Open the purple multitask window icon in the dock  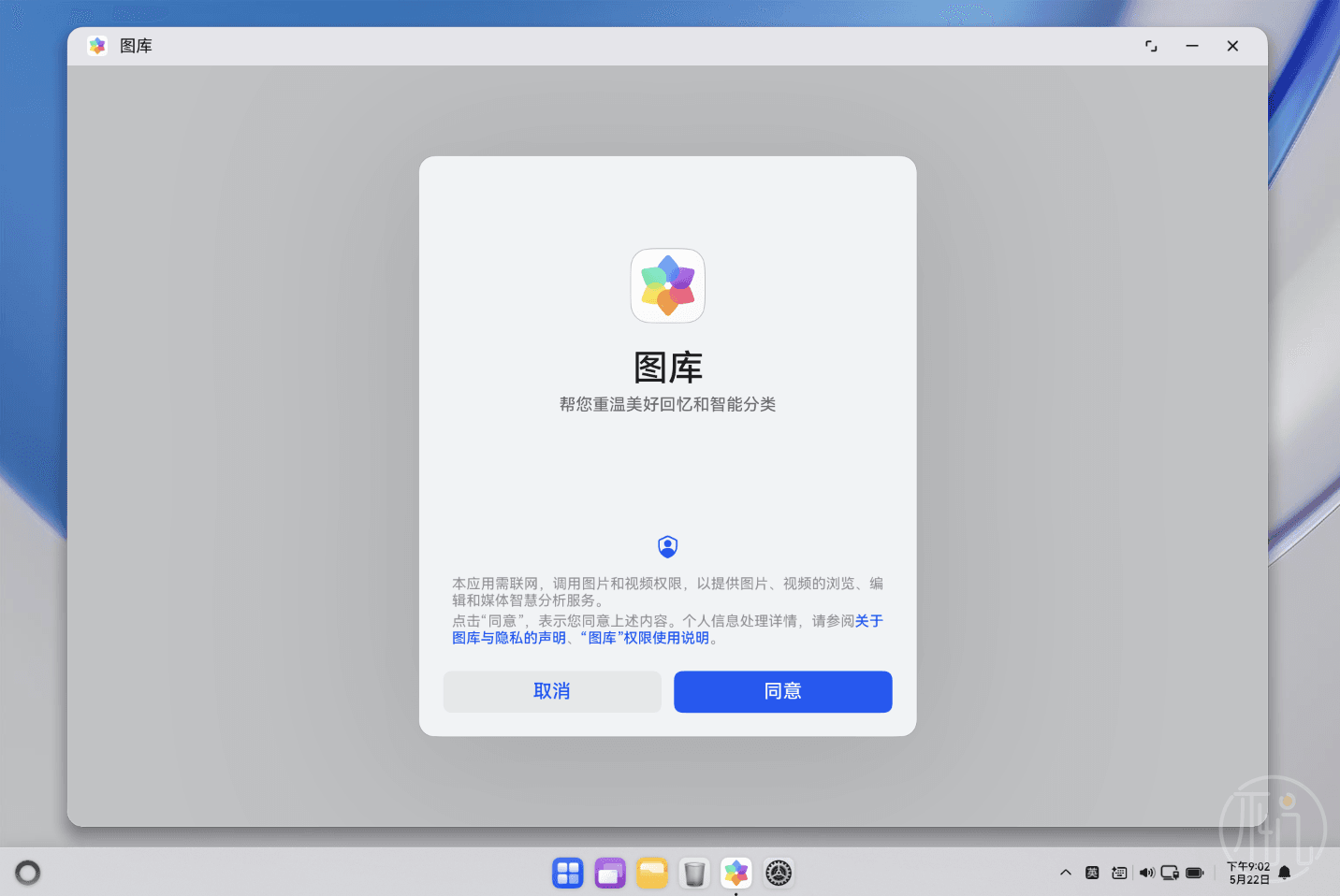pyautogui.click(x=610, y=873)
